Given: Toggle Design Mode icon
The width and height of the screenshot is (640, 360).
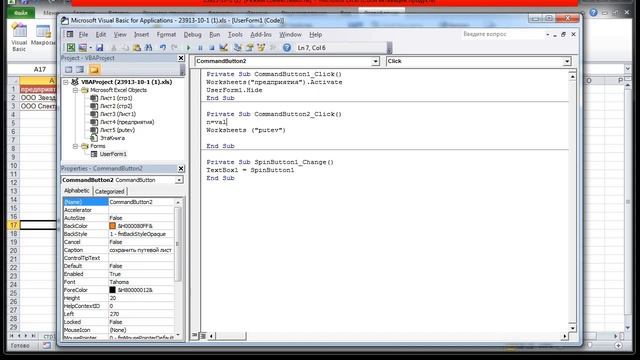Looking at the screenshot, I should (223, 48).
